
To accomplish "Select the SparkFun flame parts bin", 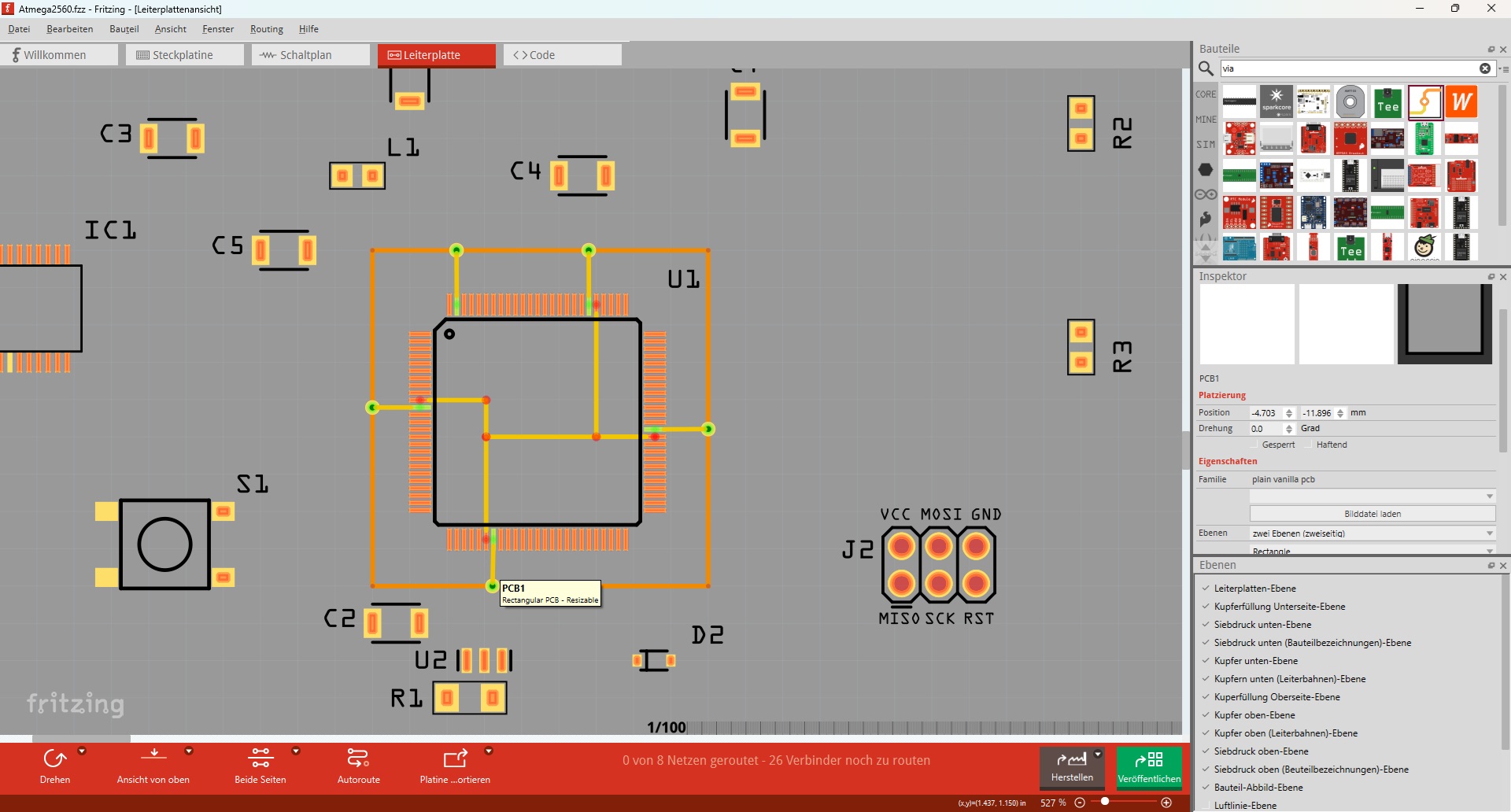I will (1206, 220).
